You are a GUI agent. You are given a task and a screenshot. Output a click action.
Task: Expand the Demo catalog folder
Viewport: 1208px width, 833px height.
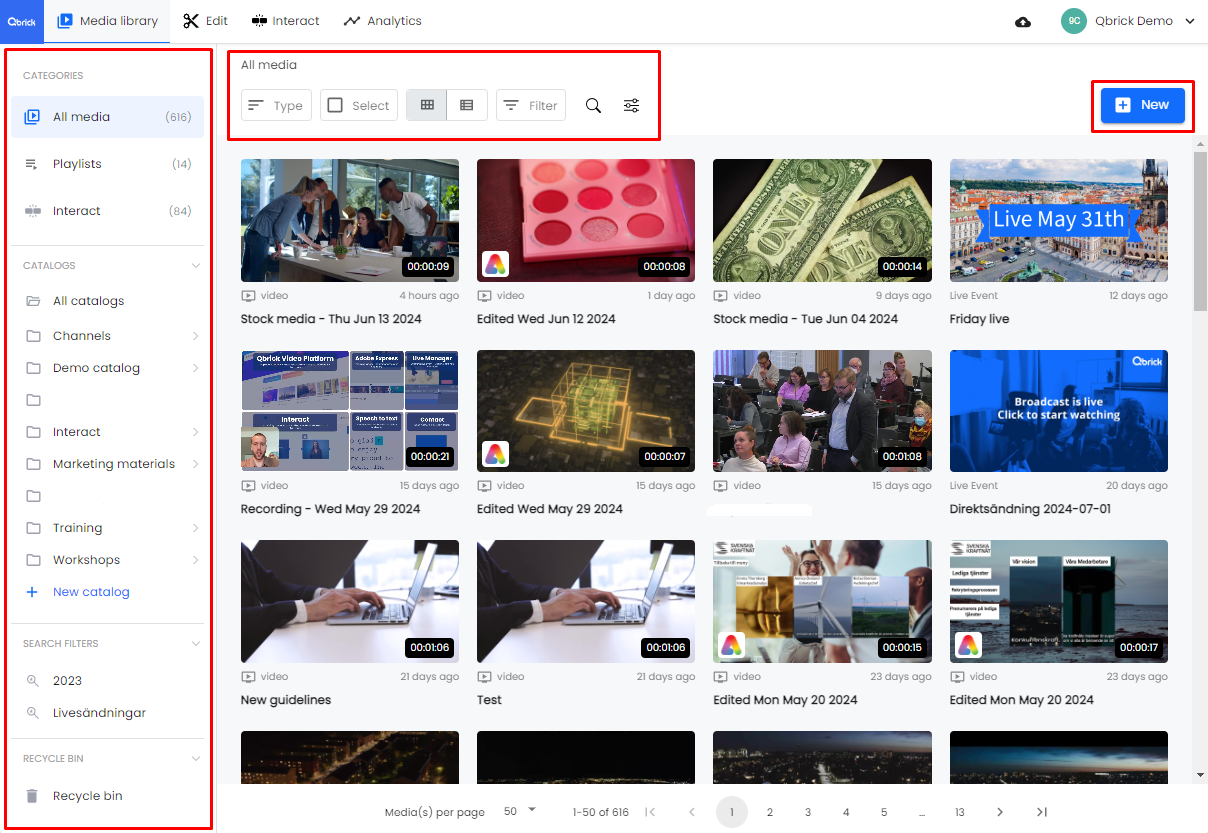pos(196,368)
